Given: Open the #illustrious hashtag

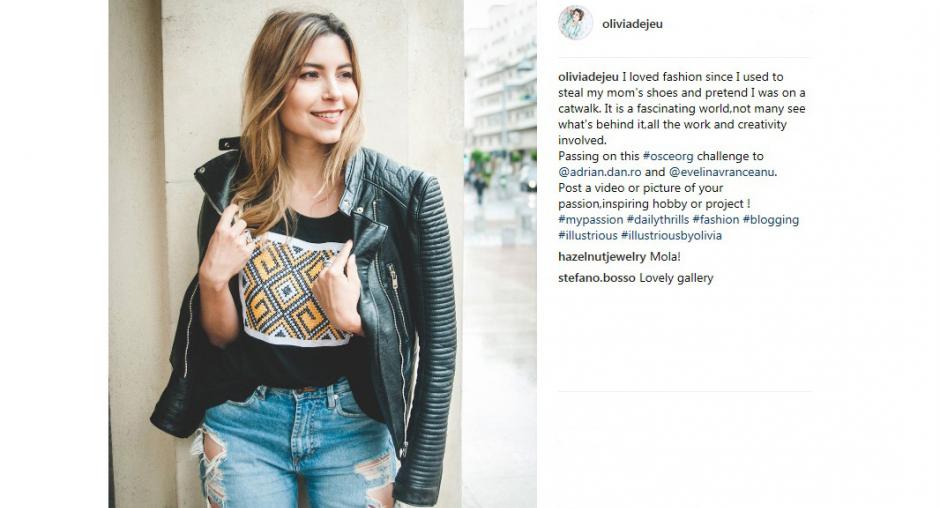Looking at the screenshot, I should 588,235.
